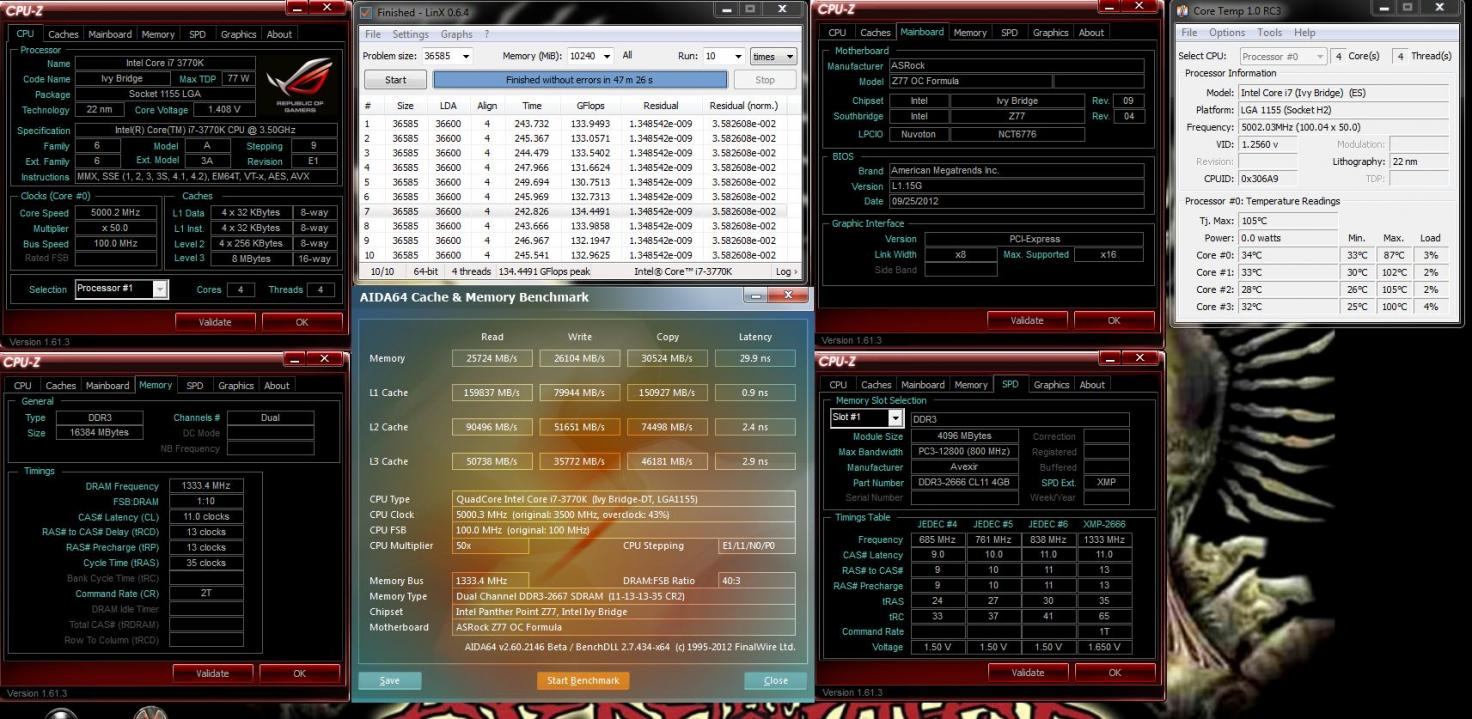The height and width of the screenshot is (719, 1472).
Task: Open the Settings menu in LinX
Action: click(410, 34)
